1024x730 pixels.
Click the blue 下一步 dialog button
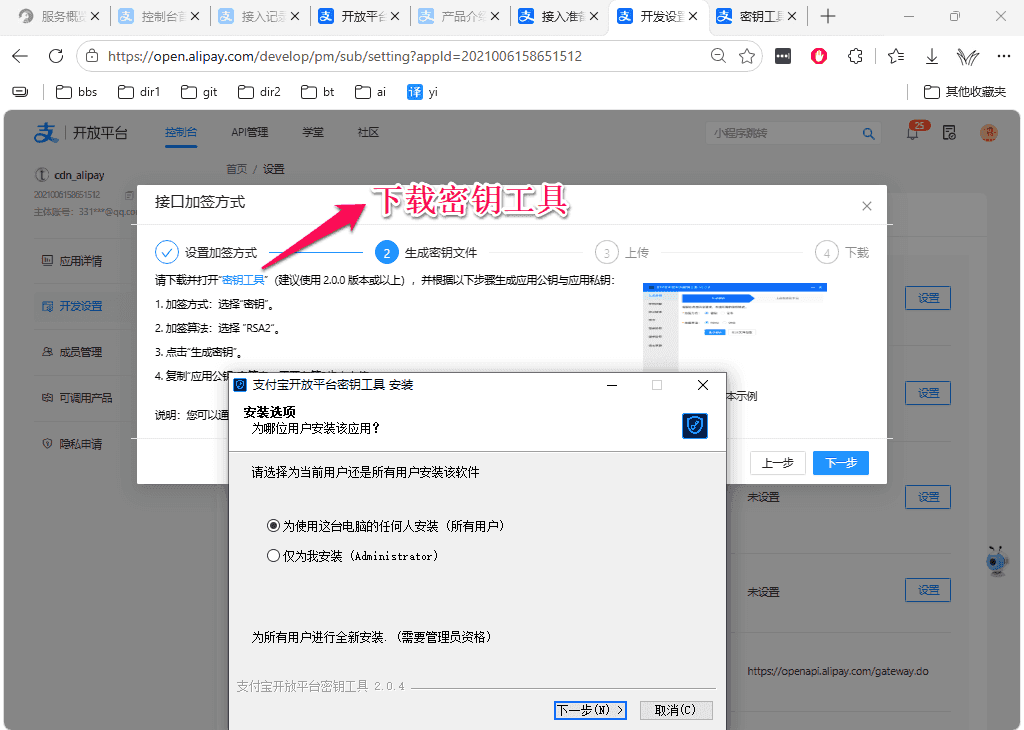click(x=840, y=463)
